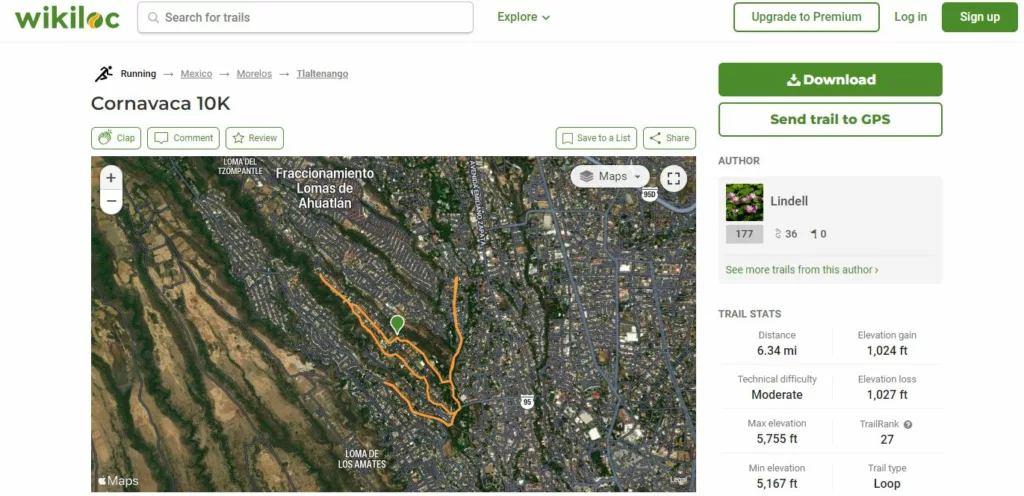
Task: Clap for this trail
Action: click(x=116, y=138)
